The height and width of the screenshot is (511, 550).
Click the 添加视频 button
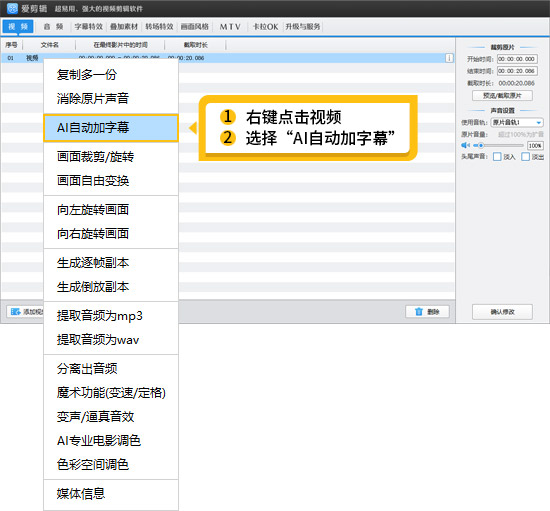[25, 311]
